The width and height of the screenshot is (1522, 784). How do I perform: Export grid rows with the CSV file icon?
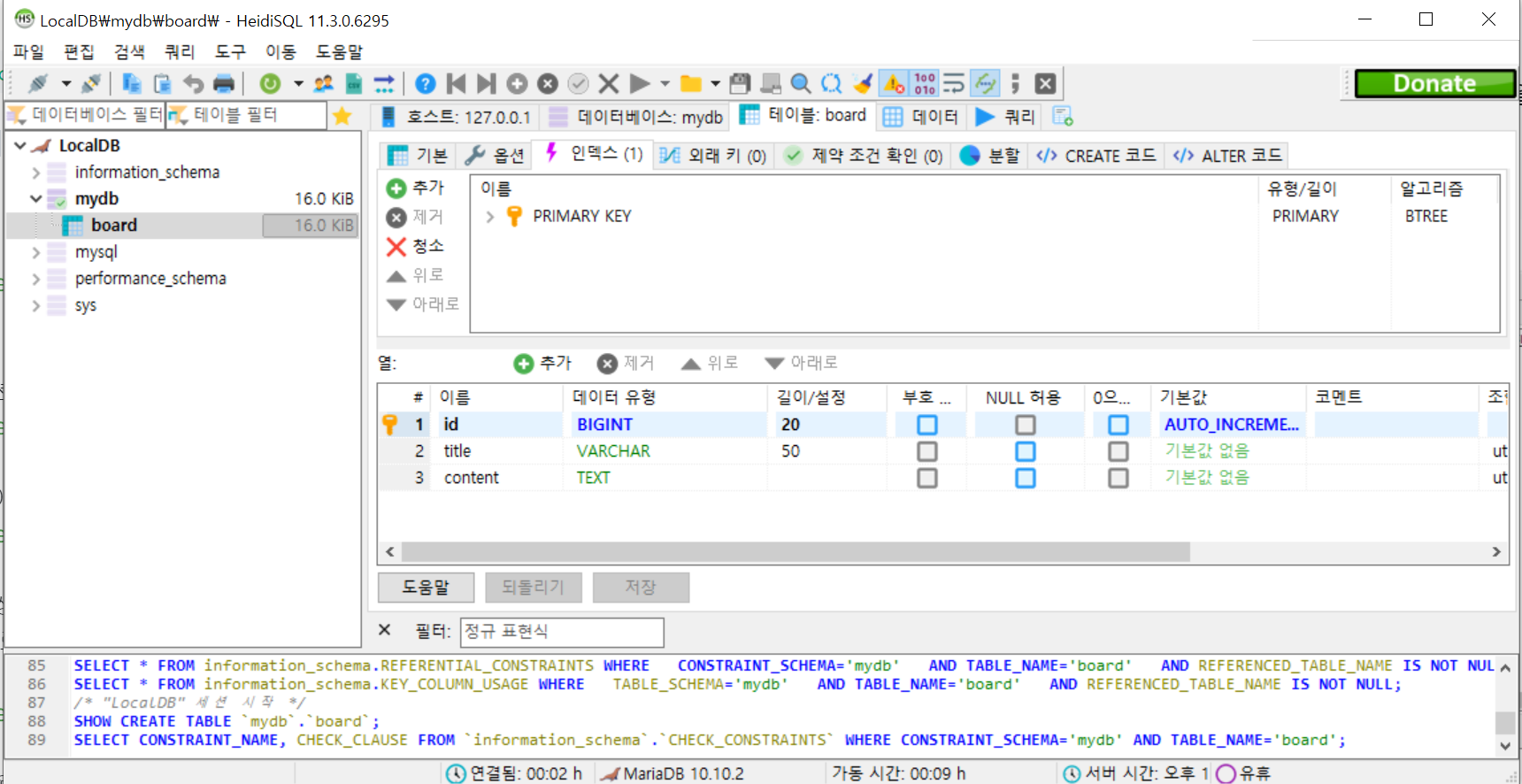pos(354,83)
